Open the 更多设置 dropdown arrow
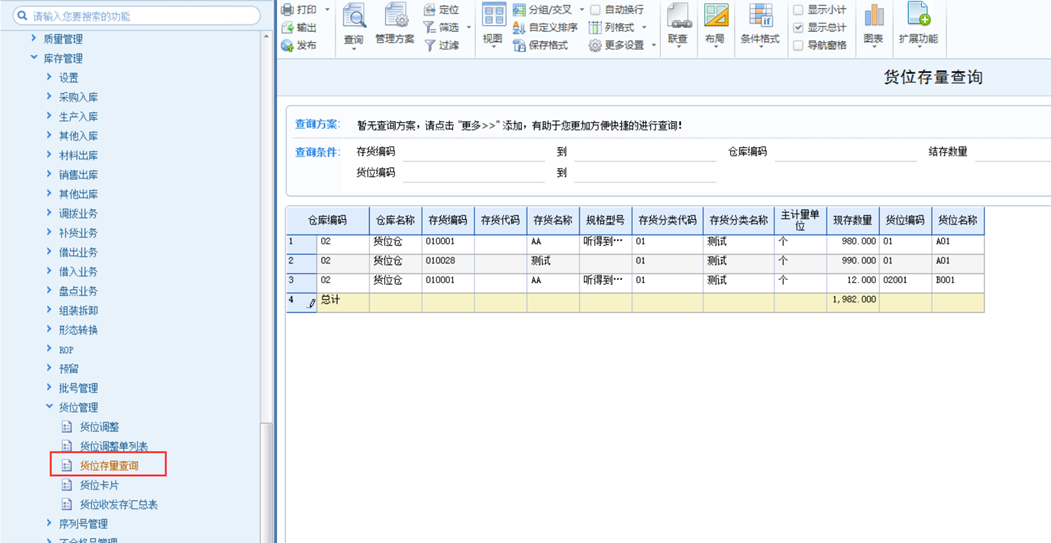 (x=654, y=46)
